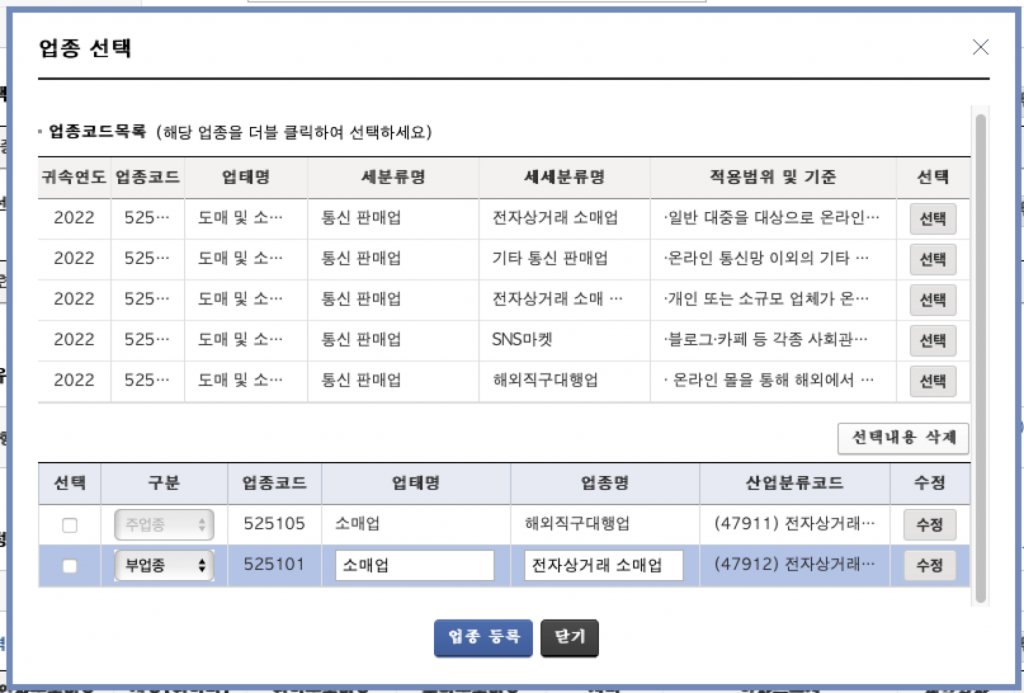Image resolution: width=1024 pixels, height=693 pixels.
Task: Check the checkbox for code 525105 row
Action: [69, 524]
